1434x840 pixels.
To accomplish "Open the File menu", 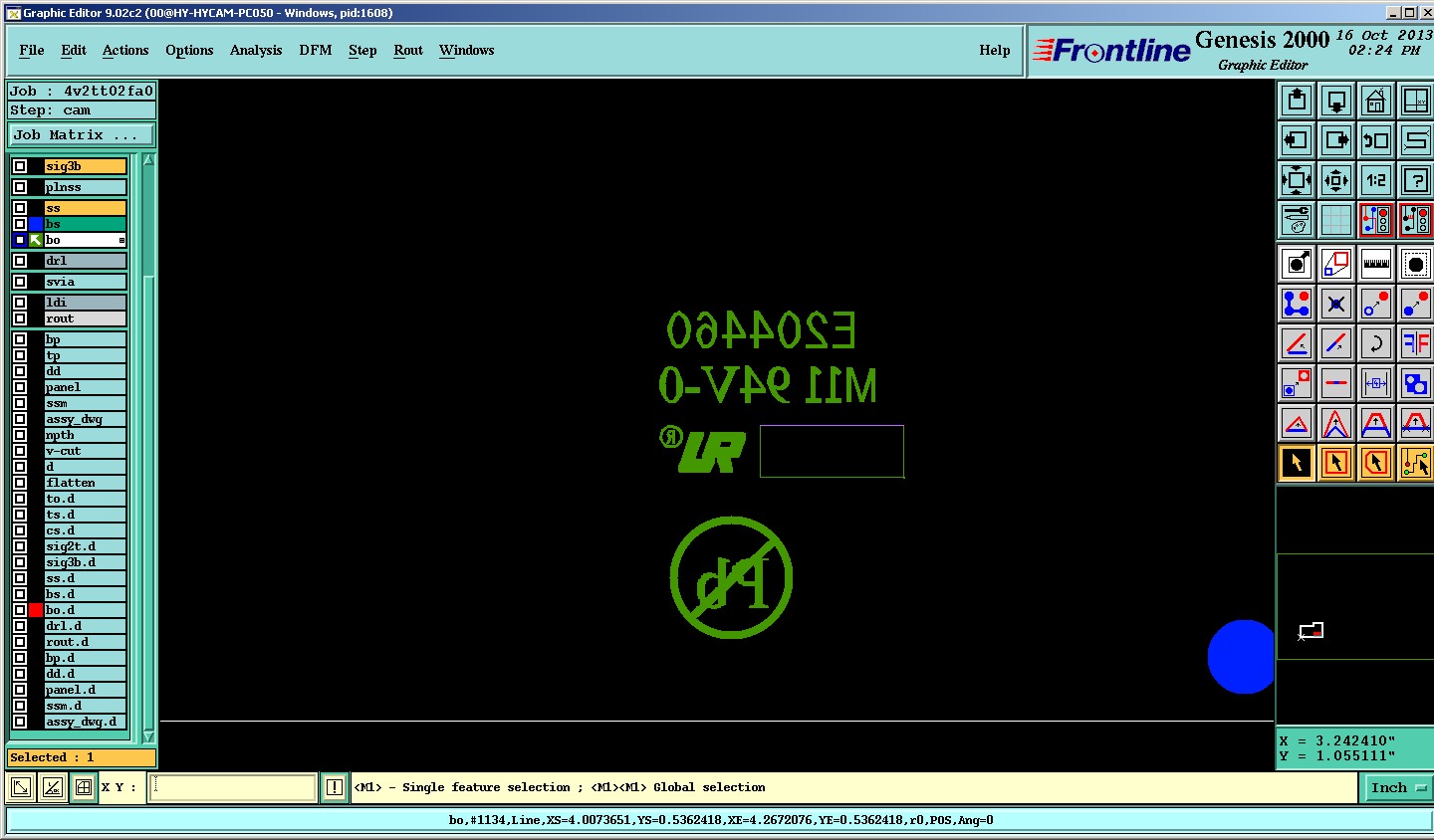I will pos(32,50).
